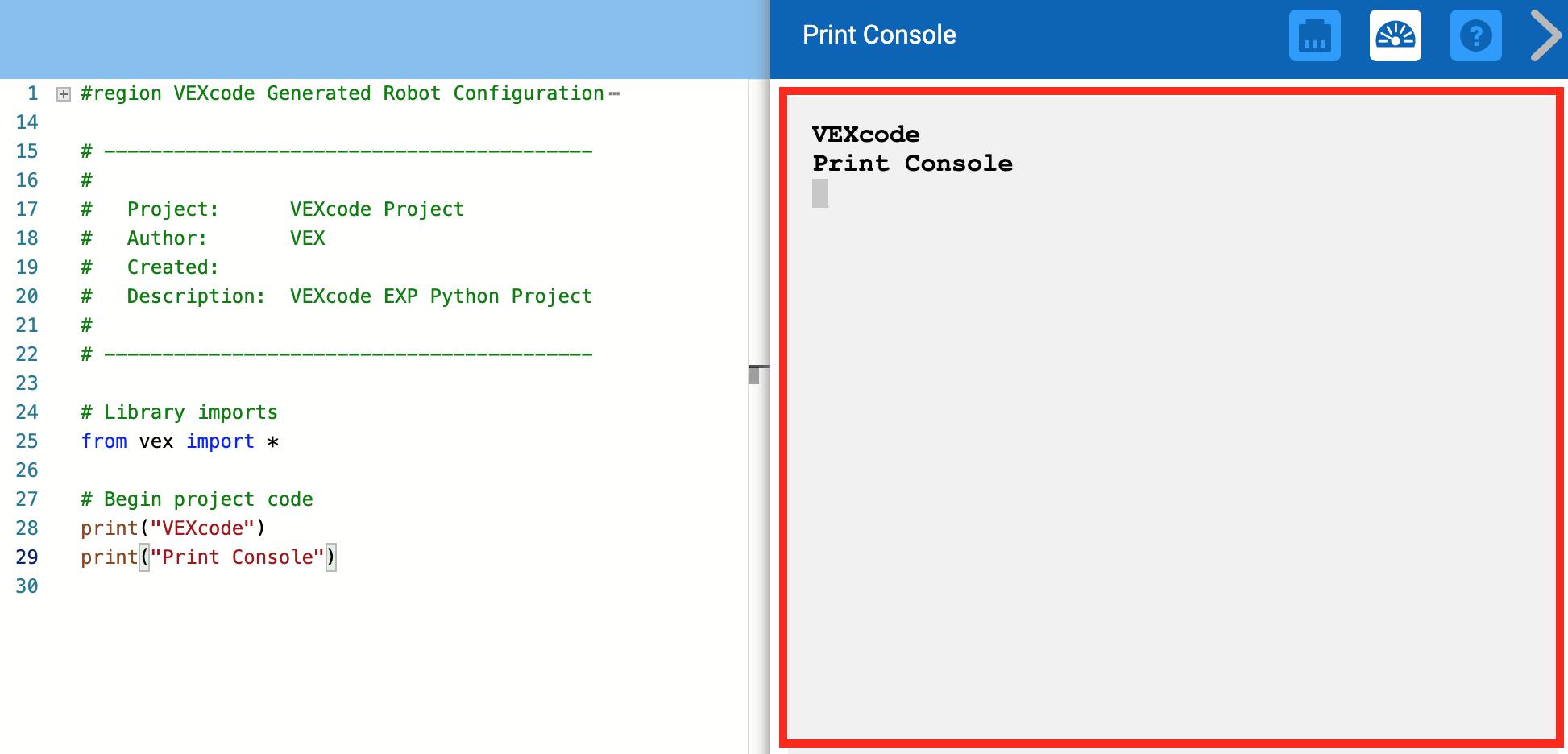Place cursor in the print VEXcode statement
The image size is (1568, 754).
172,528
